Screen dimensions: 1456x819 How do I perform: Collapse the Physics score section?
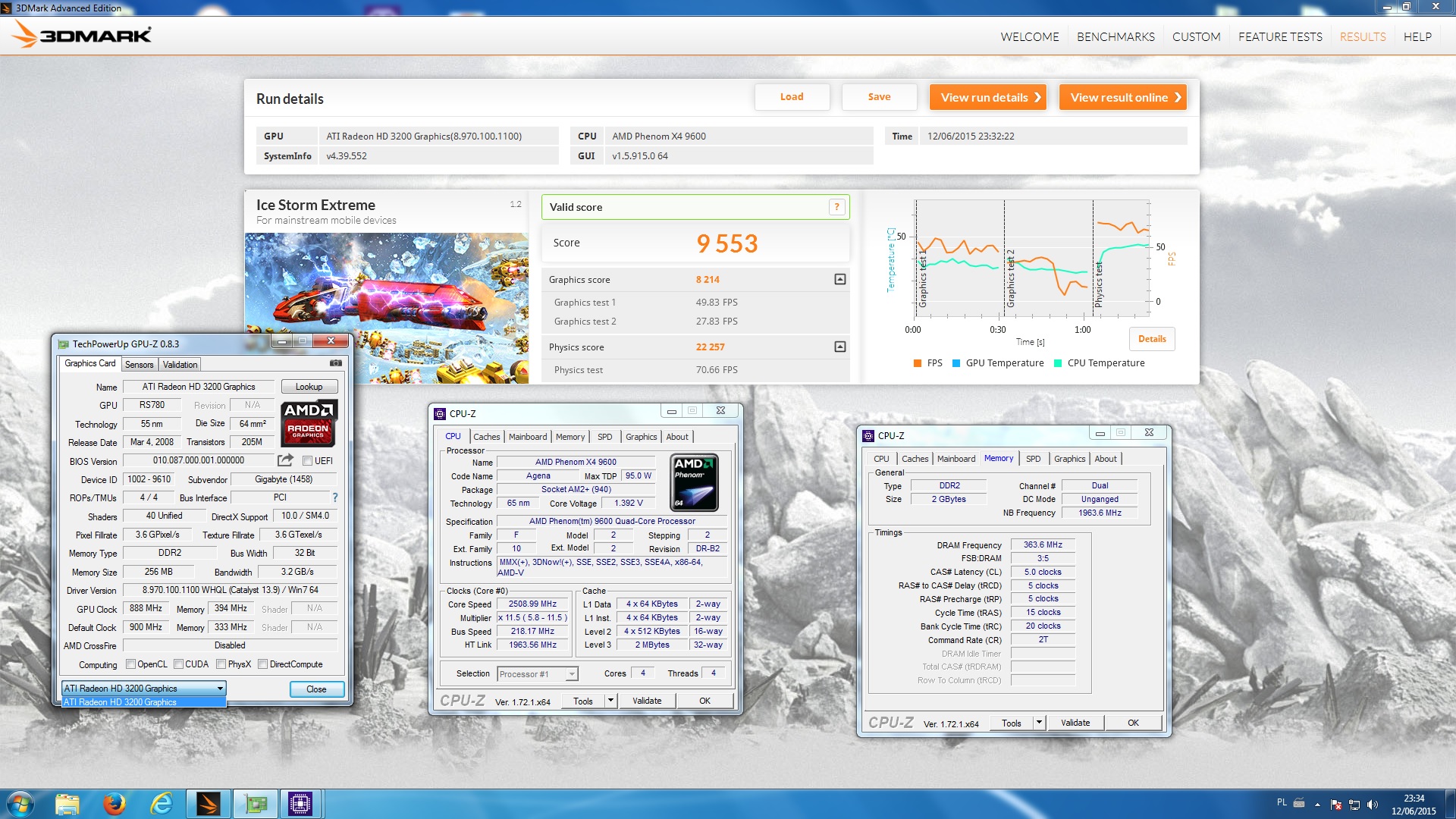[x=839, y=347]
